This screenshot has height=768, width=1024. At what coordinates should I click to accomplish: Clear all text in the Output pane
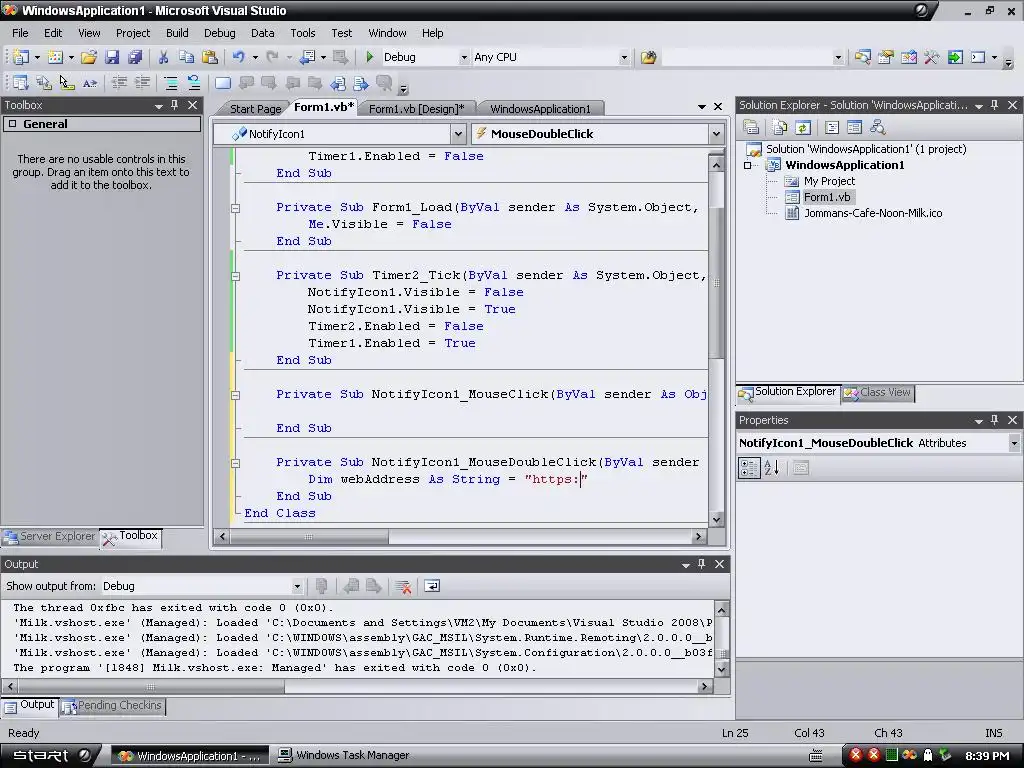click(403, 586)
